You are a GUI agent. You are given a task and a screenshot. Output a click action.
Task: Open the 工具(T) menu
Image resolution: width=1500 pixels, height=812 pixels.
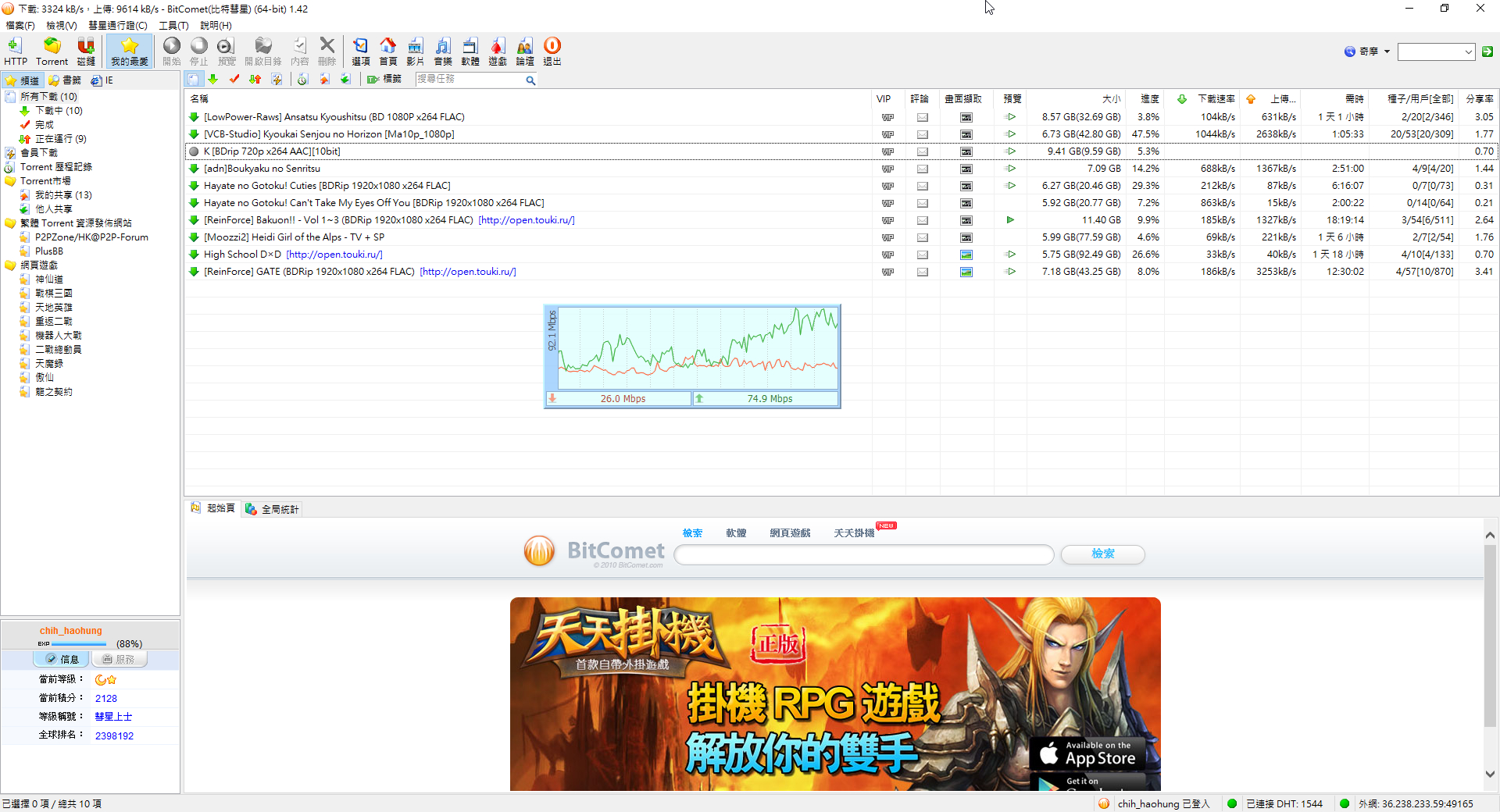click(x=173, y=26)
